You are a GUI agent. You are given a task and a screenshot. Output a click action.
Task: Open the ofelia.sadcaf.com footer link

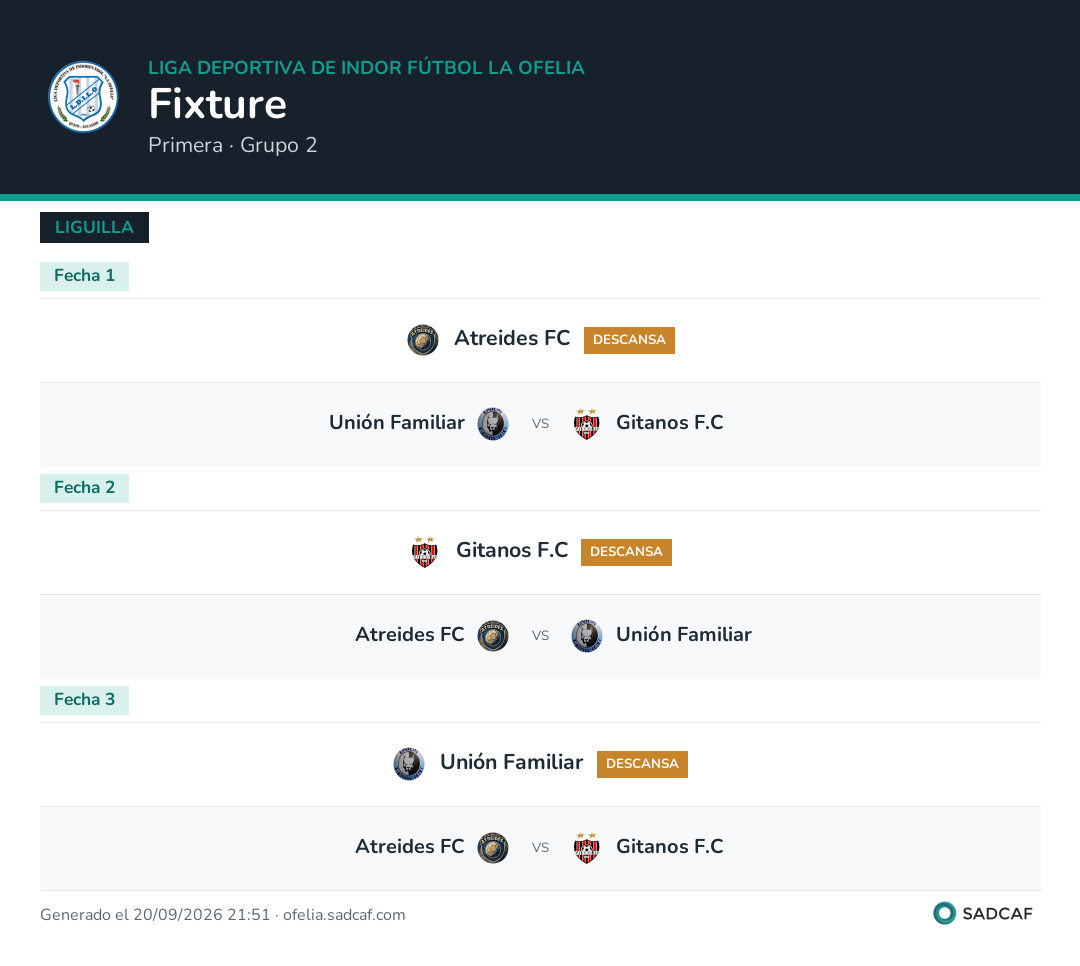[x=344, y=915]
